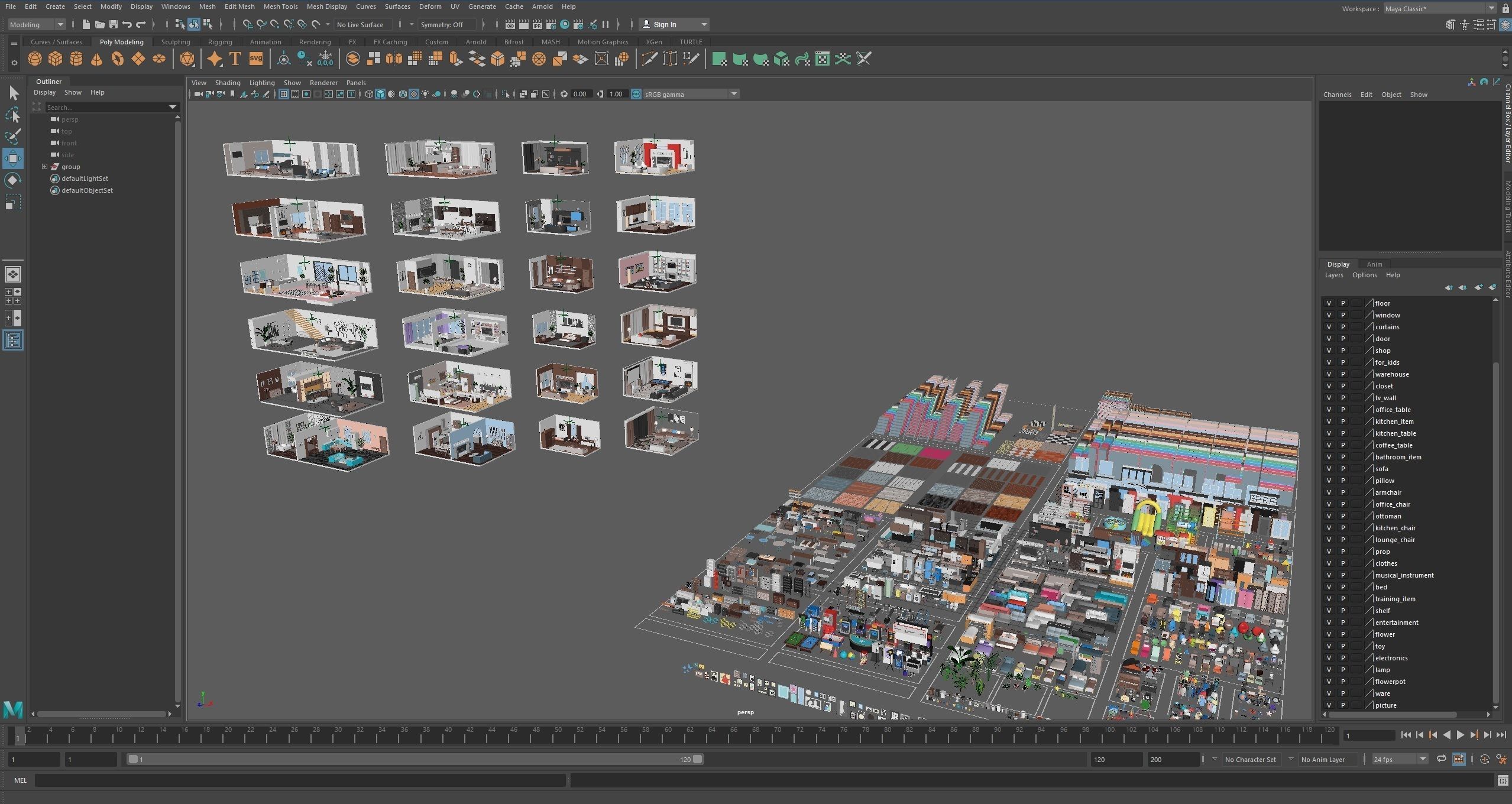This screenshot has height=804, width=1512.
Task: Open the sRGB gamma view transform dropdown
Action: coord(734,94)
